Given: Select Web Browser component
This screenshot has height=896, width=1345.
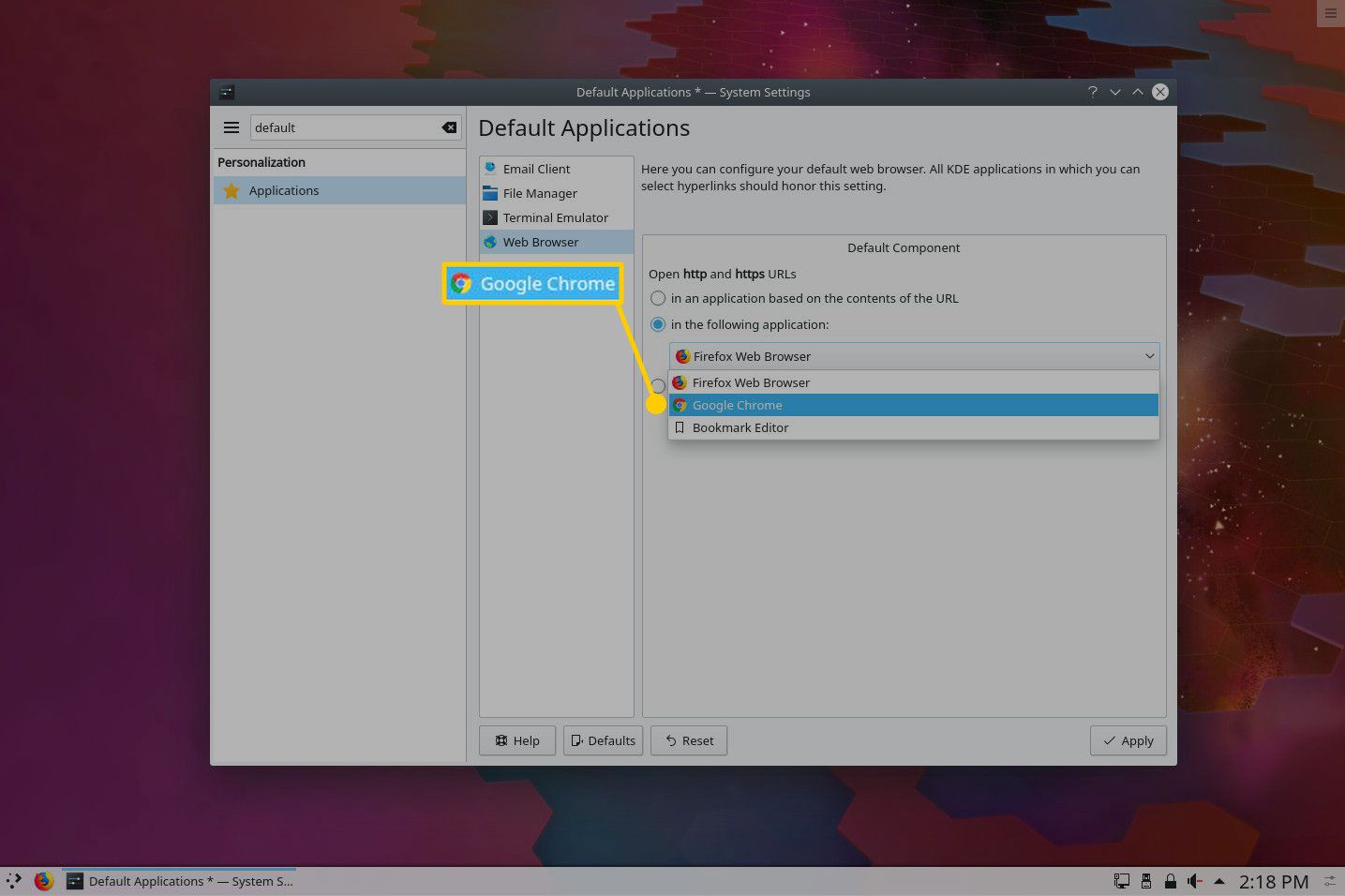Looking at the screenshot, I should [557, 242].
